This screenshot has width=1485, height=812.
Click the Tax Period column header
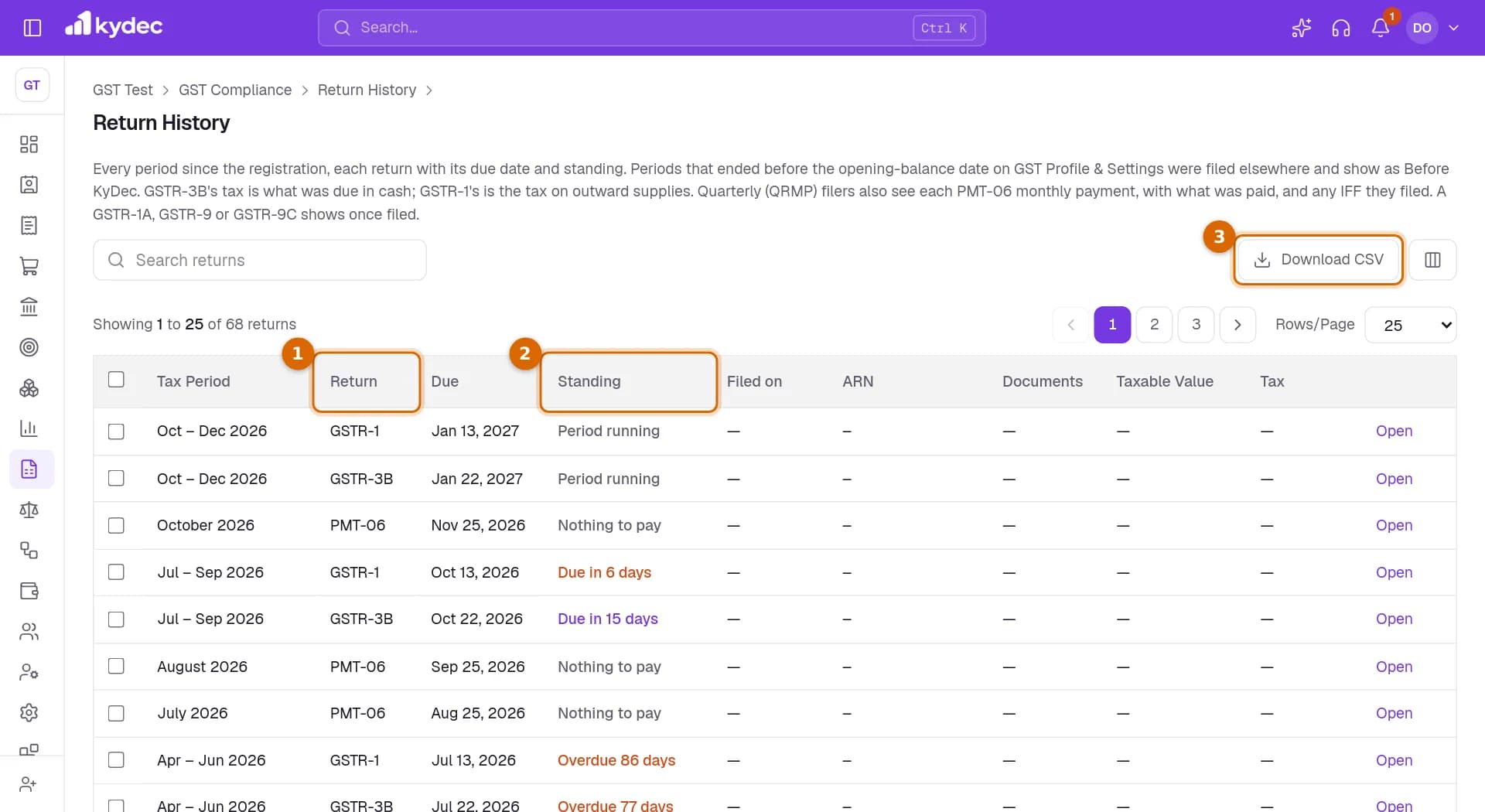tap(193, 381)
